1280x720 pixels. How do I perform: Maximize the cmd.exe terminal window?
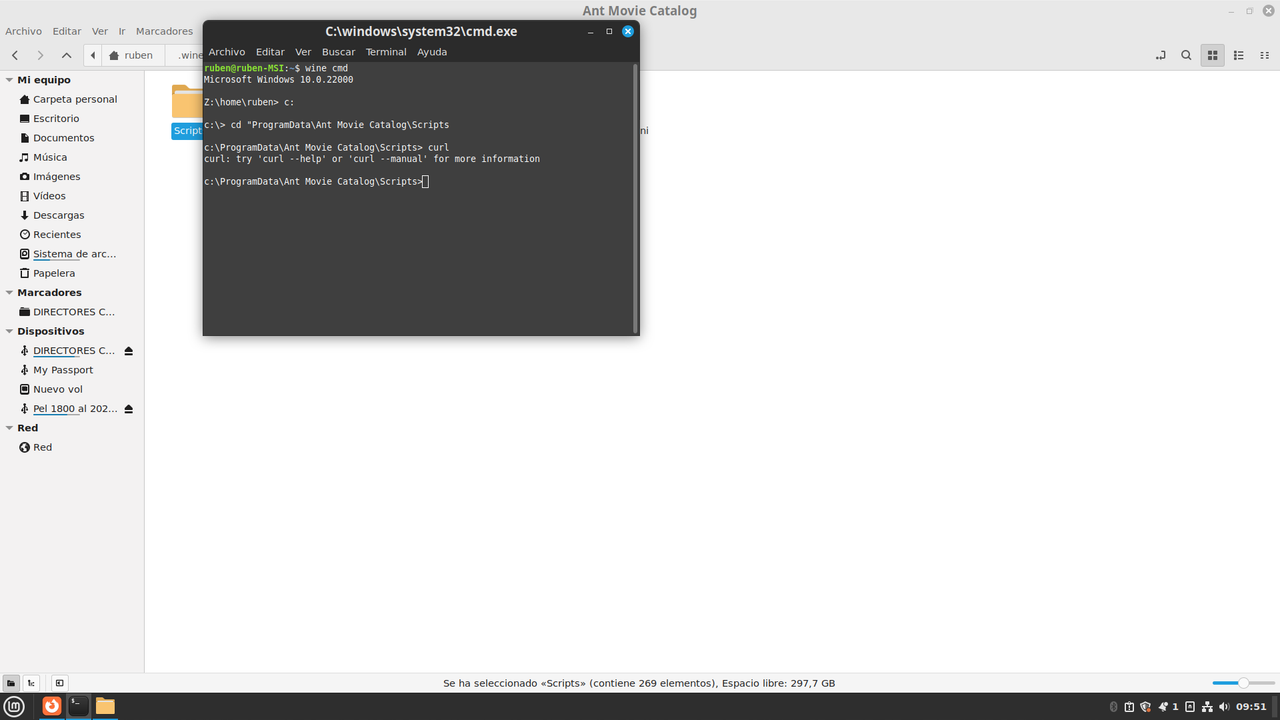pyautogui.click(x=609, y=31)
